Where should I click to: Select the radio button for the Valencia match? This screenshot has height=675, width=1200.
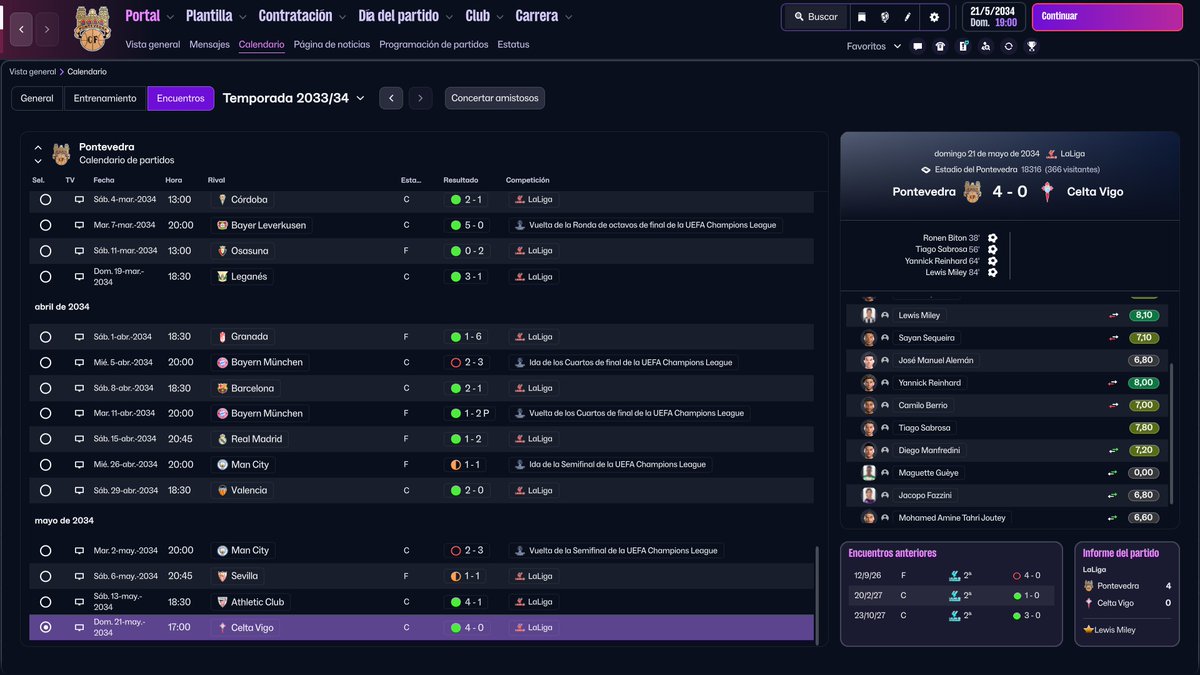tap(45, 491)
